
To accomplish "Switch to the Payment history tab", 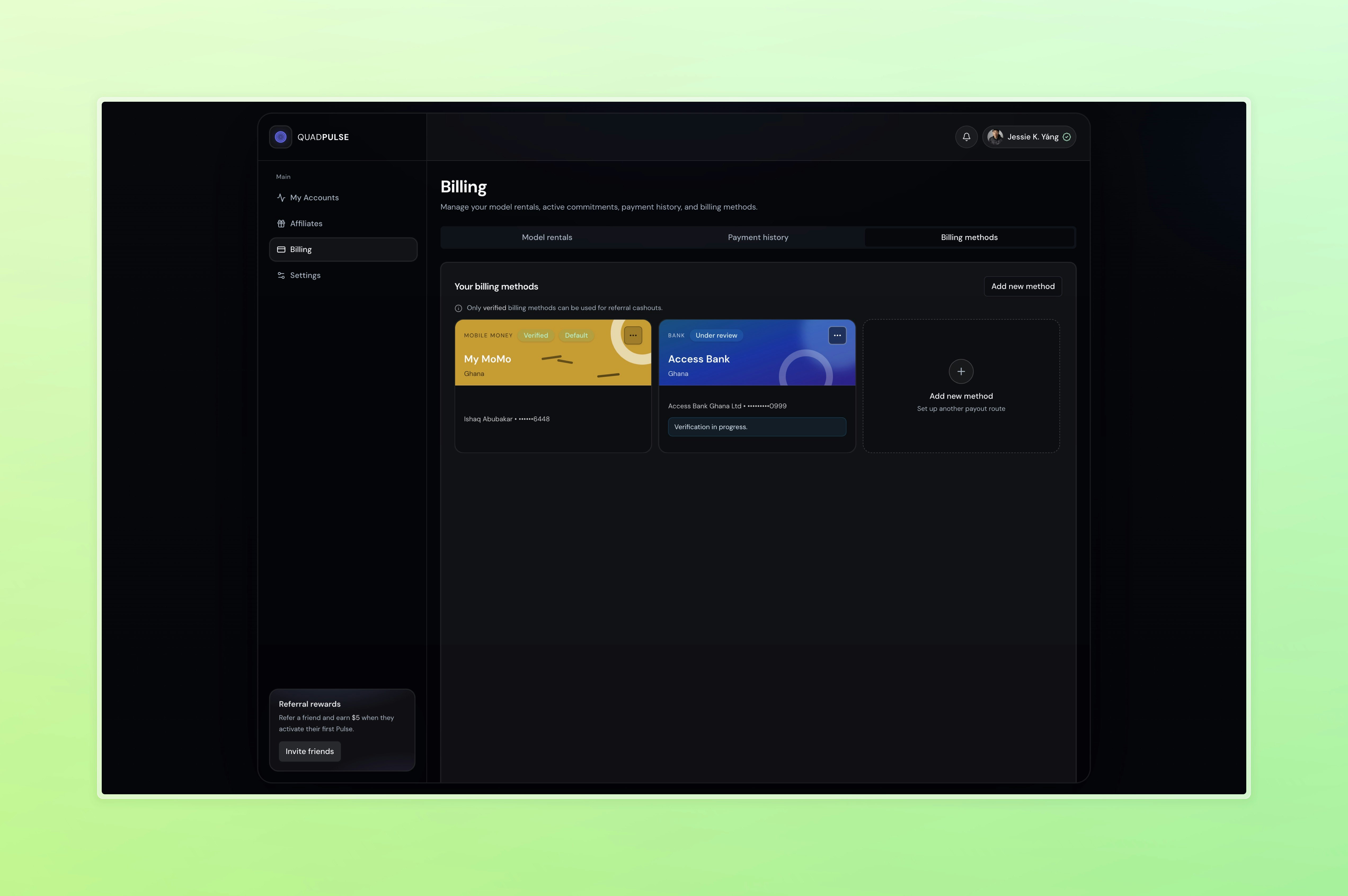I will coord(758,238).
